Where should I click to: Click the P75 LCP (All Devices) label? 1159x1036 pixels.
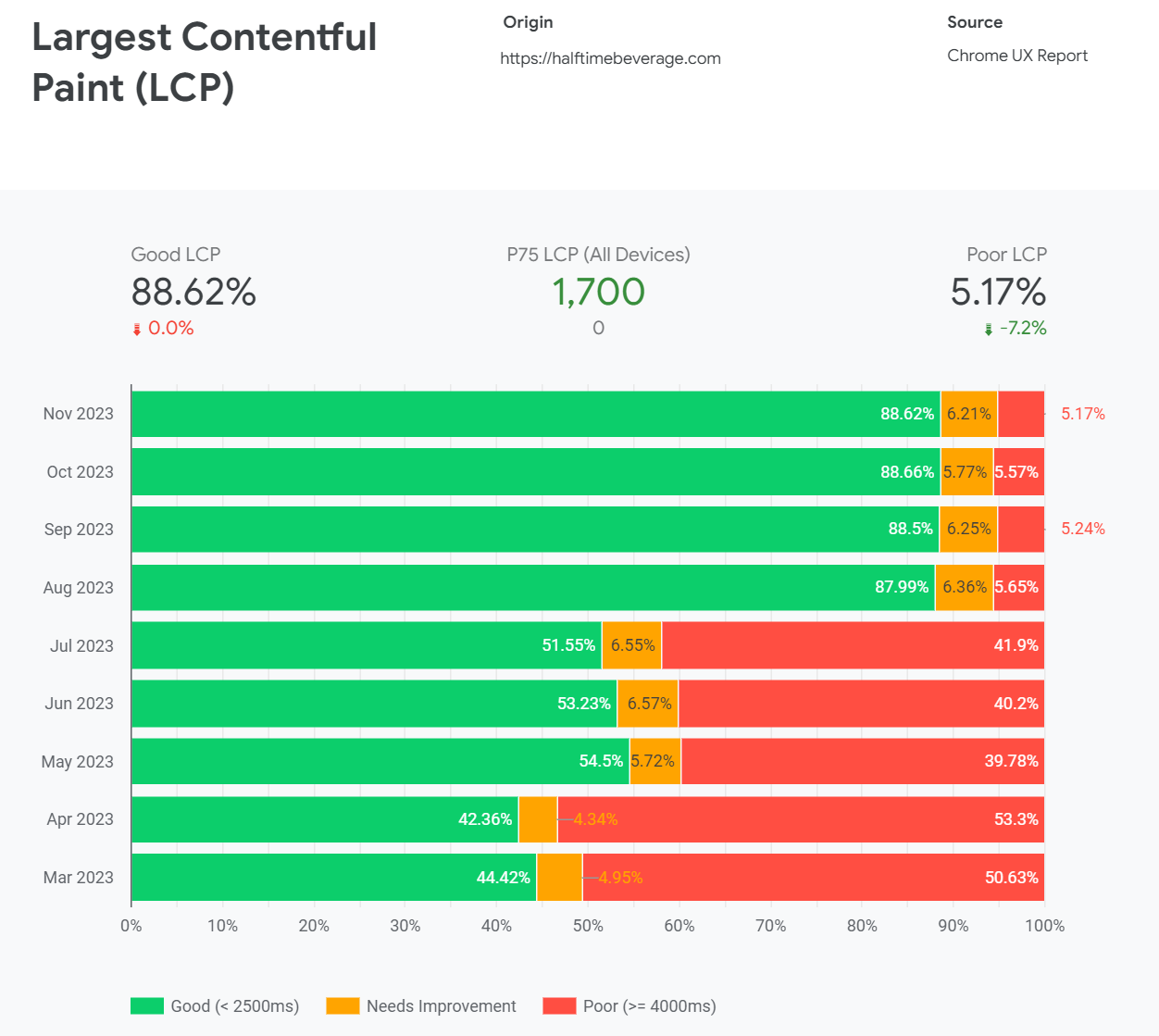(x=599, y=255)
